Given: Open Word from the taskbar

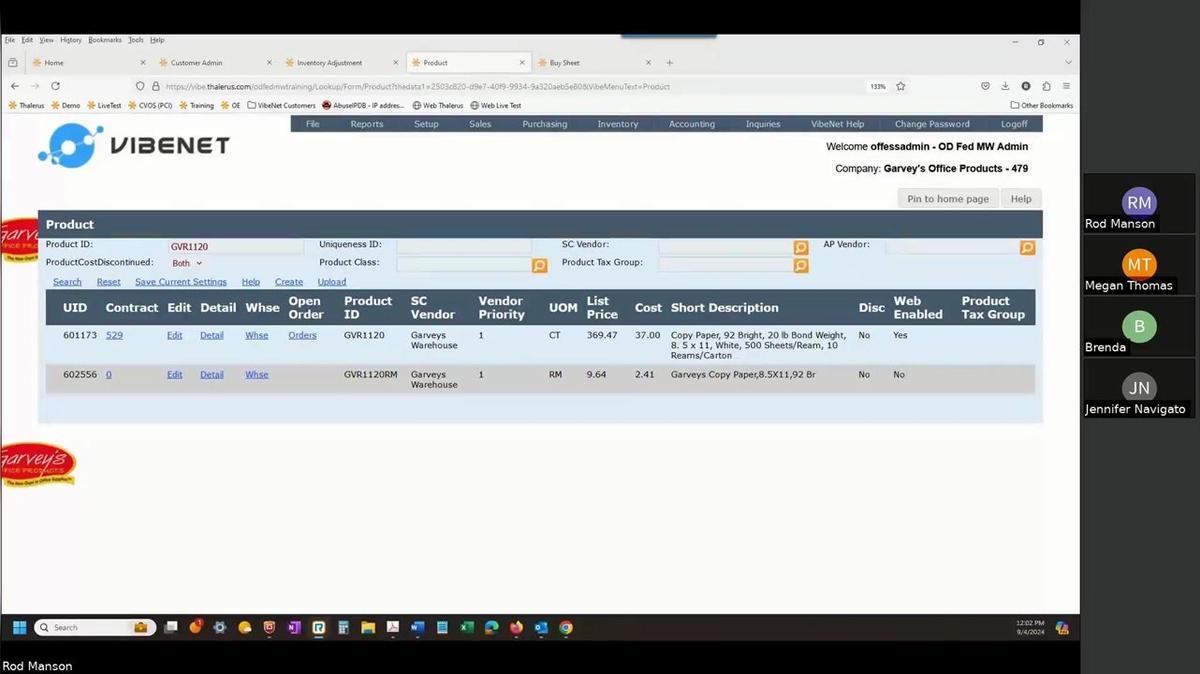Looking at the screenshot, I should tap(418, 628).
